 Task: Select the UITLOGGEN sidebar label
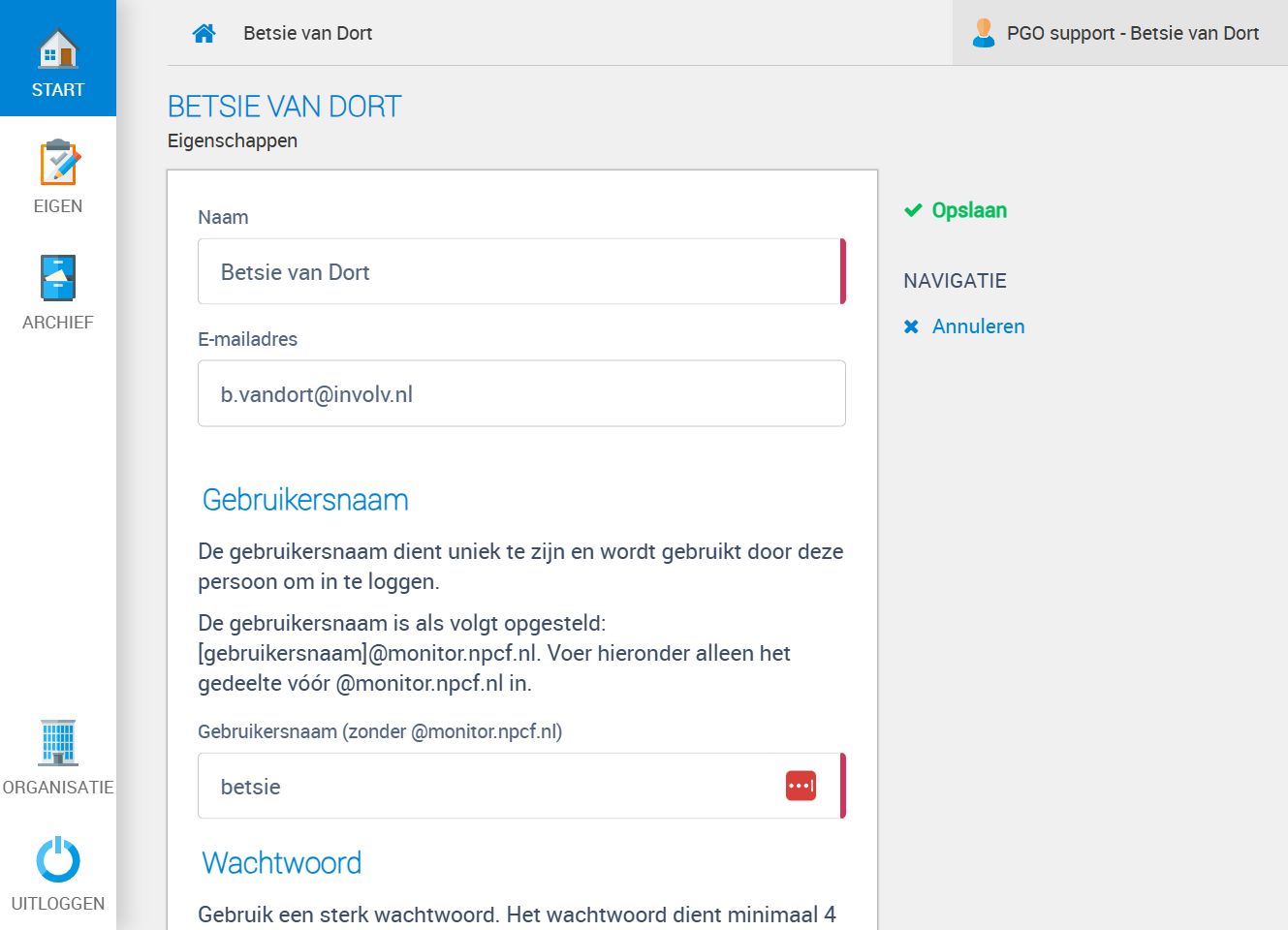58,904
